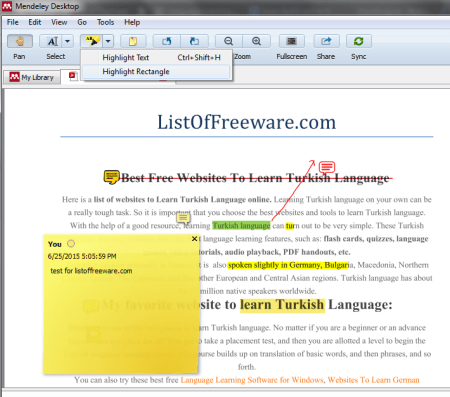Click the Add Note toolbar icon
Screen dimensions: 450x397
tap(133, 41)
